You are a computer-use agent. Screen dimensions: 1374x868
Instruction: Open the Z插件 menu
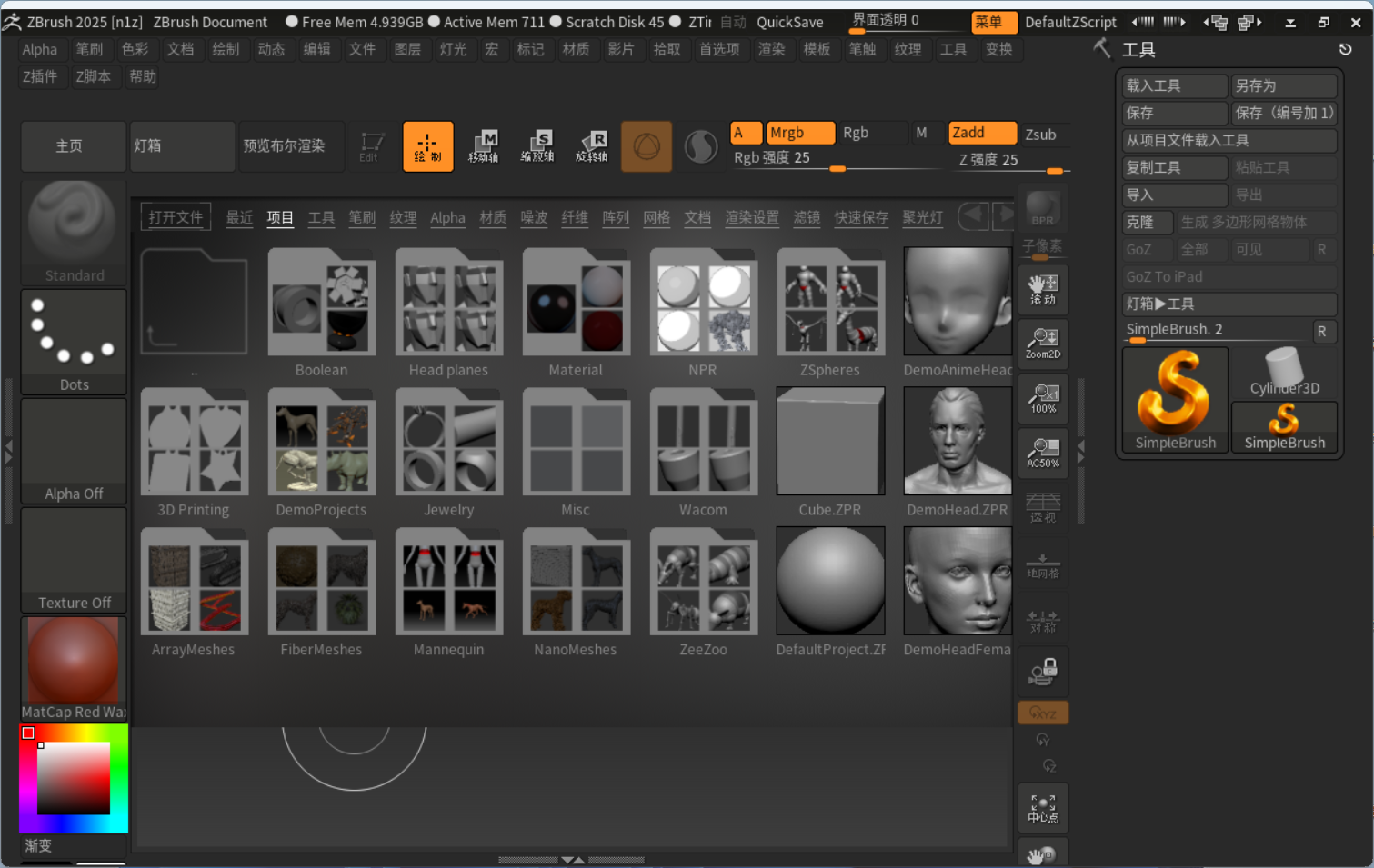[40, 76]
